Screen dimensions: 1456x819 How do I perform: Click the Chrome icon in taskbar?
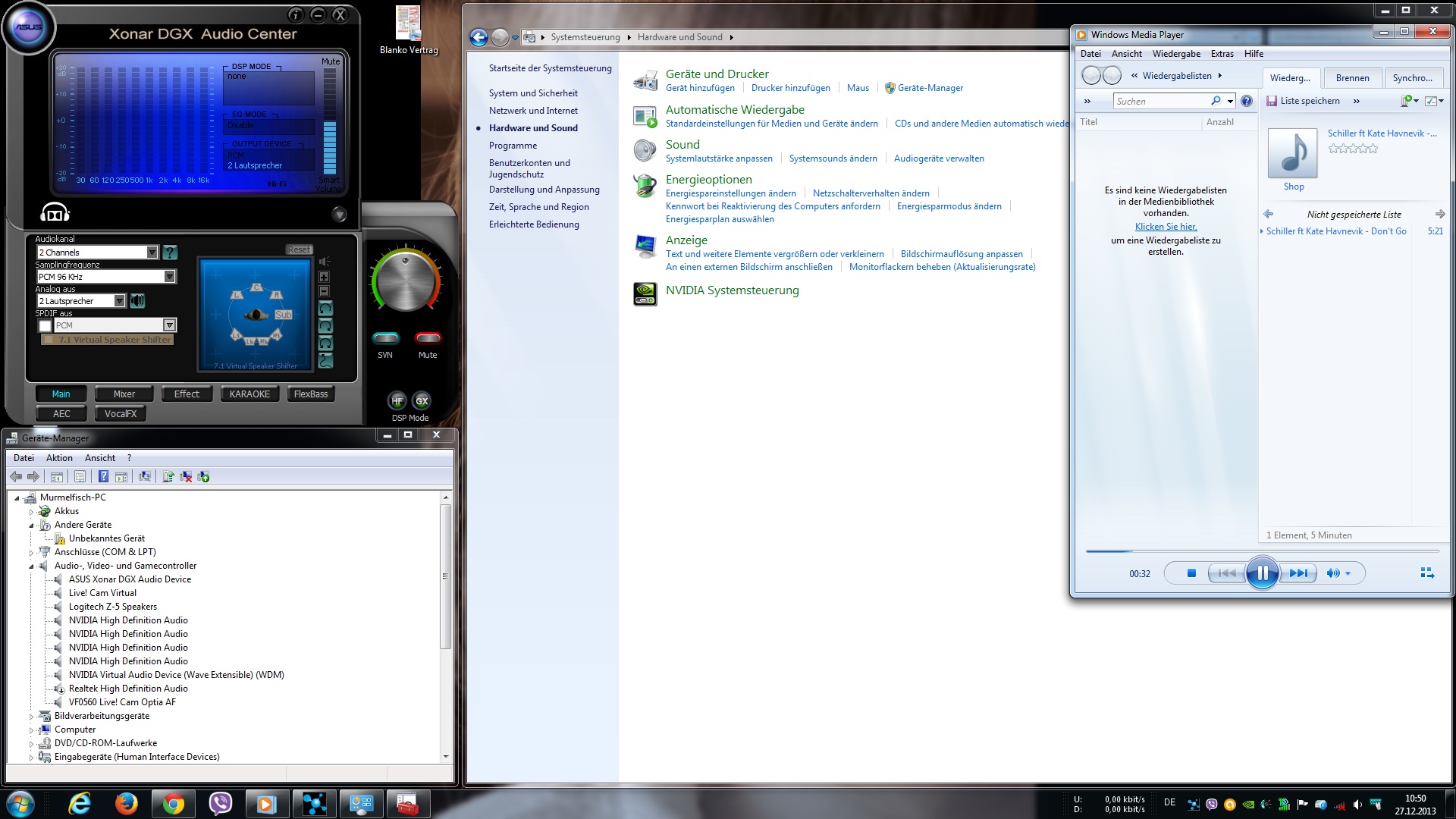click(174, 804)
